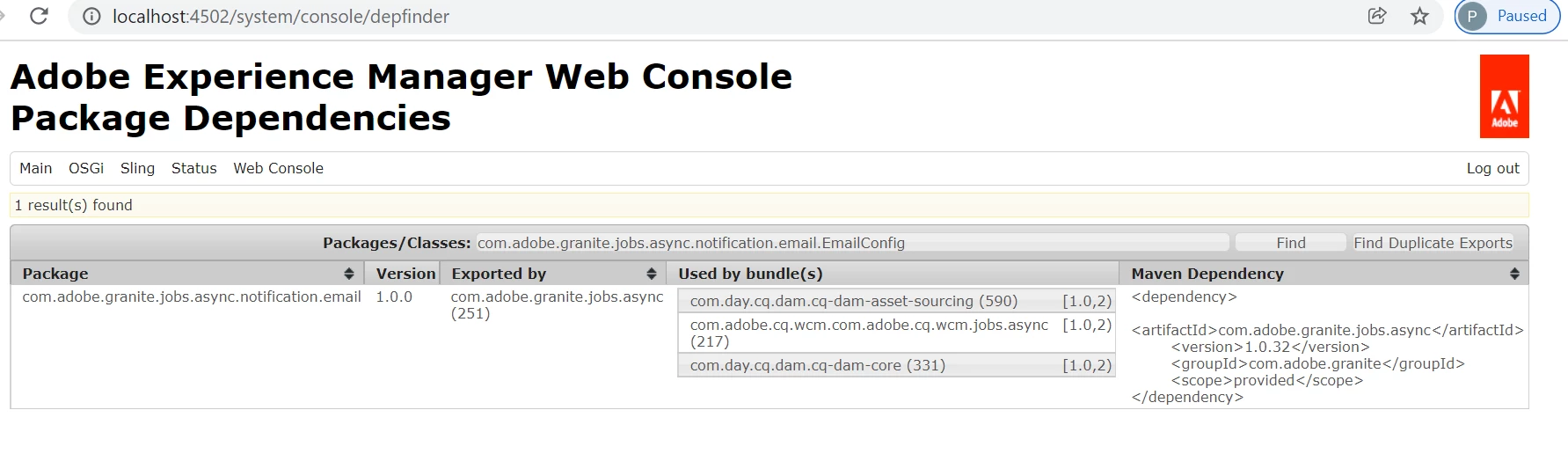This screenshot has width=1568, height=454.
Task: Open bundle com.day.cq.dam.cq-dam-core (331)
Action: click(818, 365)
